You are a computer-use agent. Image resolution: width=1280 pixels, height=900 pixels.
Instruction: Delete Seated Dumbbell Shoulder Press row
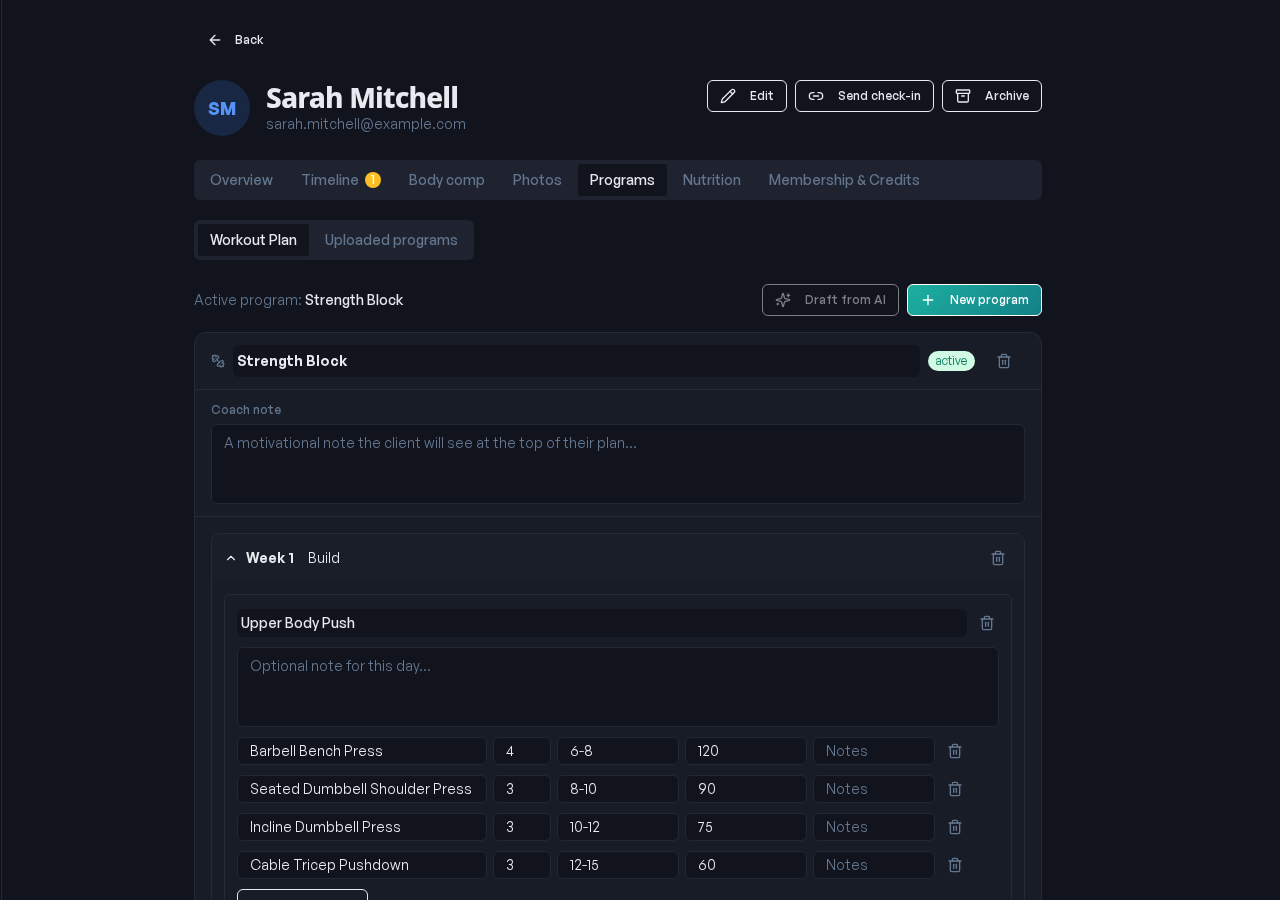(x=955, y=789)
